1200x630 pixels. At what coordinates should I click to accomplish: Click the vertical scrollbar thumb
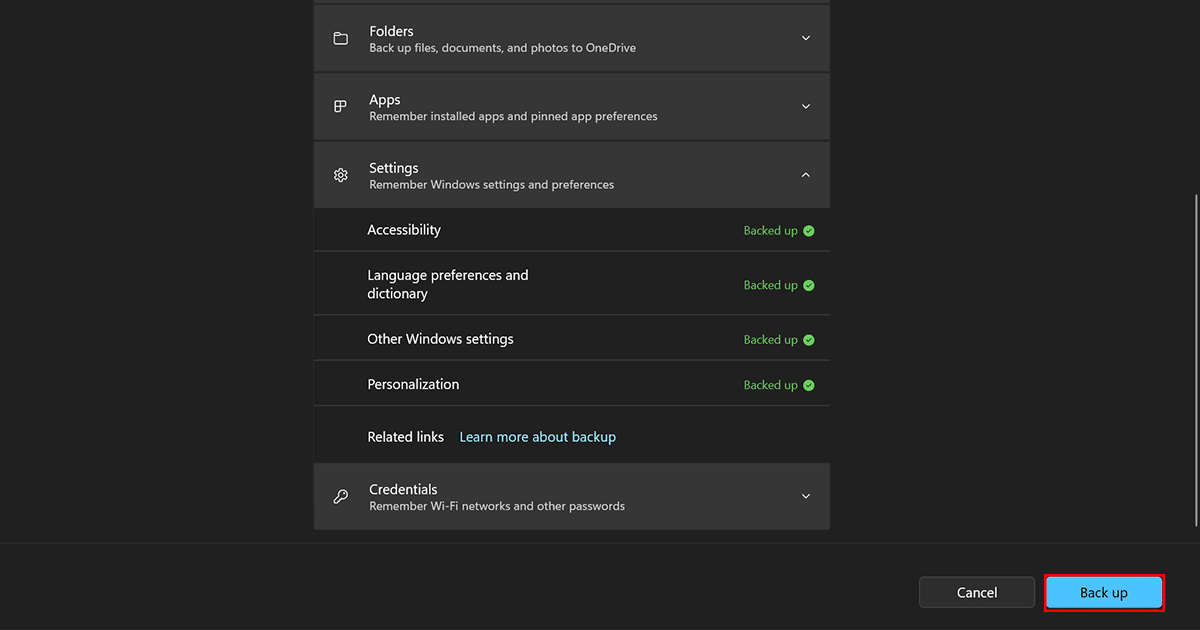(x=1196, y=360)
